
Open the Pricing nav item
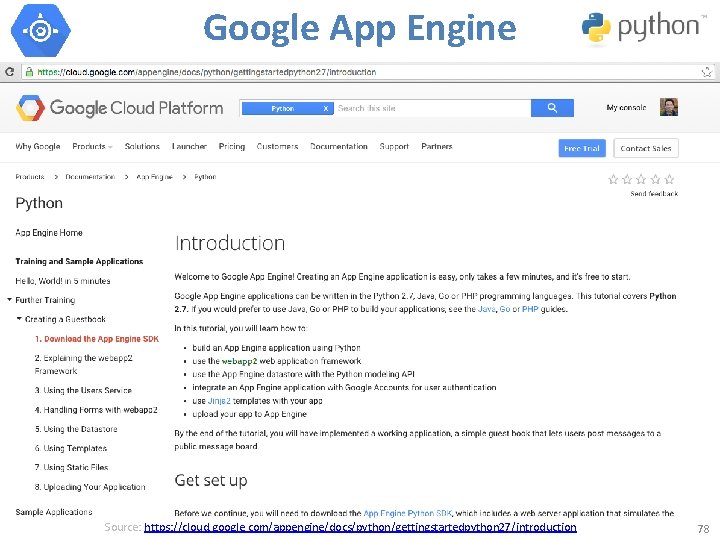point(232,146)
